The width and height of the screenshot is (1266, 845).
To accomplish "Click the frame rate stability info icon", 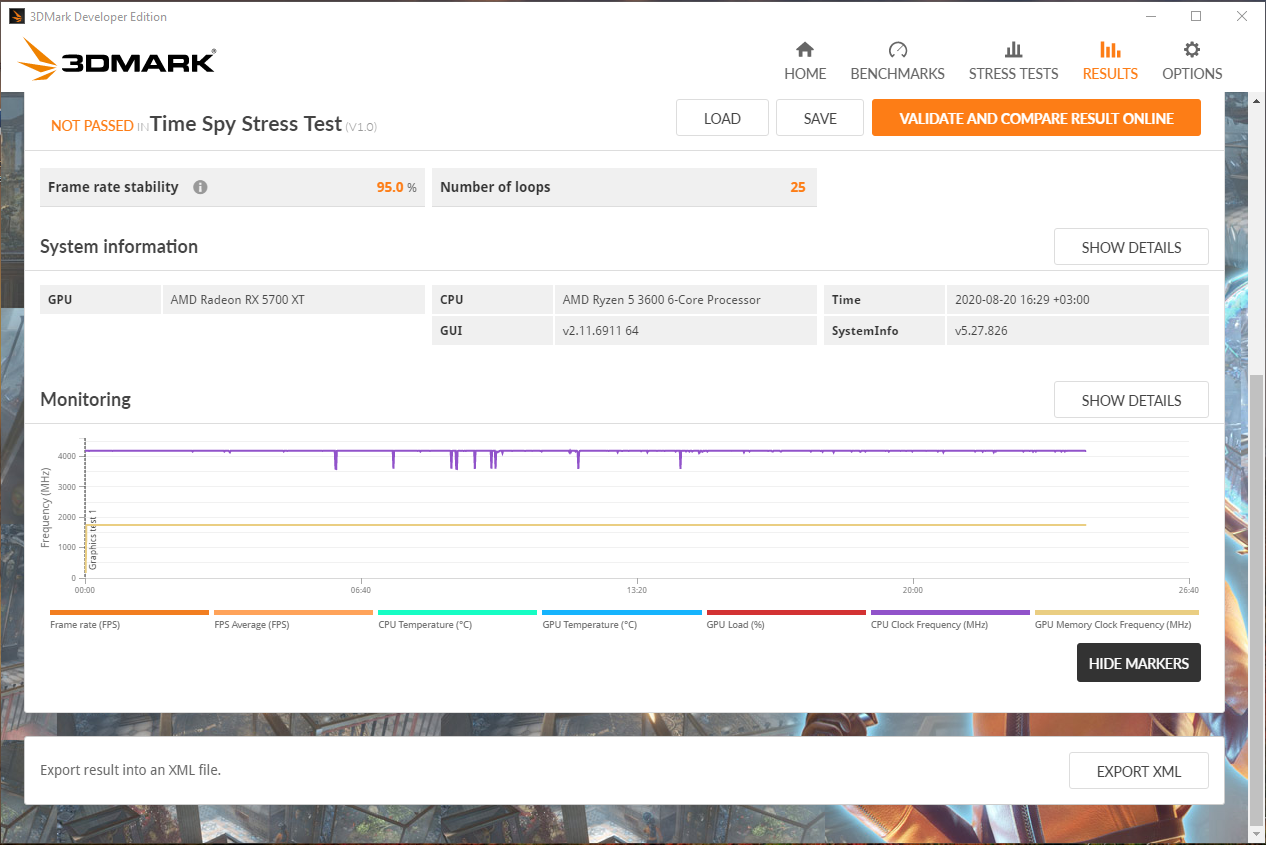I will tap(200, 187).
